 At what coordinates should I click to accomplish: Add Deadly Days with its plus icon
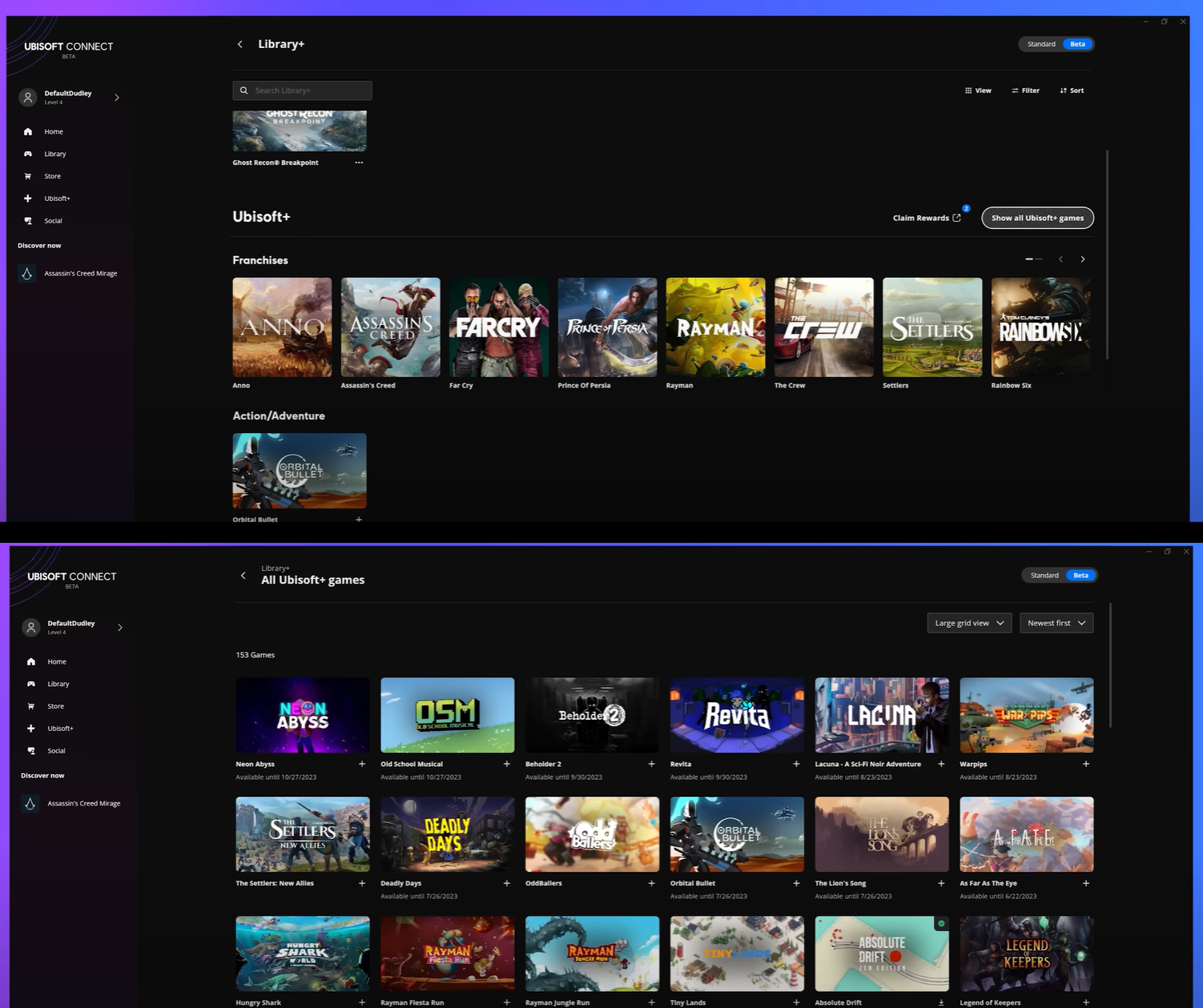[507, 883]
